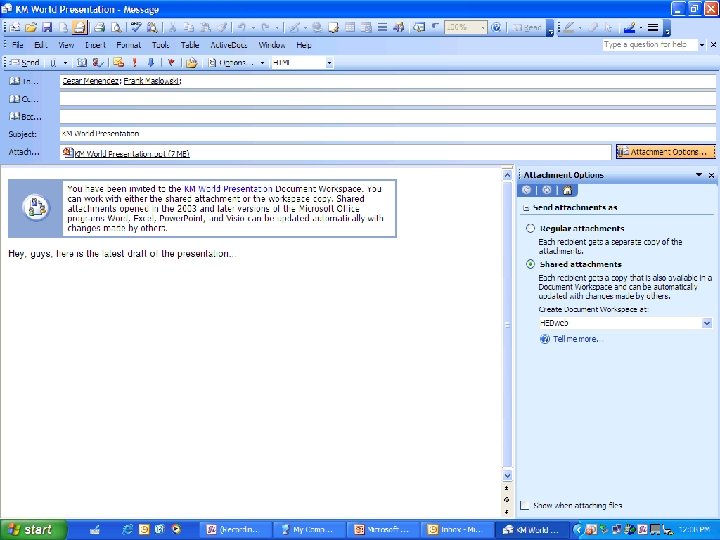Open Print Preview from the standard toolbar
Image resolution: width=720 pixels, height=540 pixels.
pos(116,28)
